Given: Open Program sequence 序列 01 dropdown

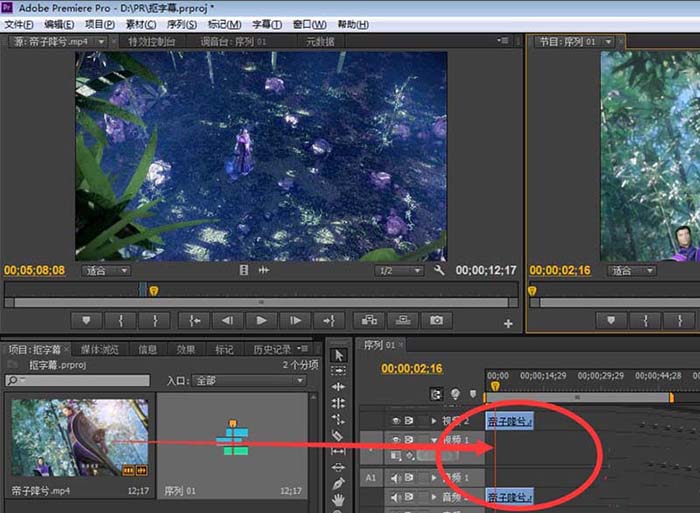Looking at the screenshot, I should tap(608, 42).
